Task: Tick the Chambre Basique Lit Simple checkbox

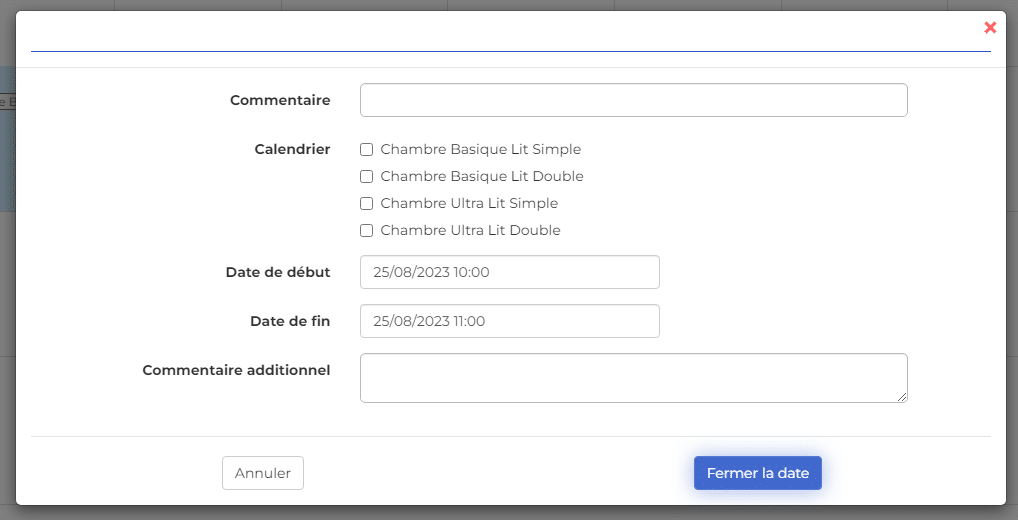Action: point(366,150)
